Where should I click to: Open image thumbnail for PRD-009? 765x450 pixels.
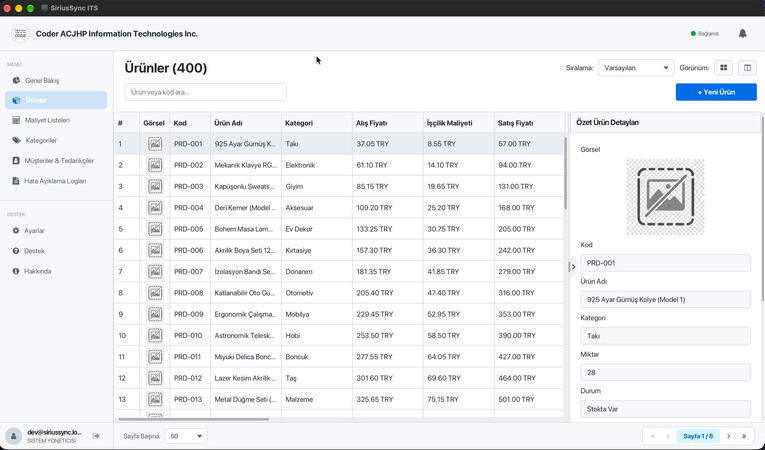(x=155, y=314)
